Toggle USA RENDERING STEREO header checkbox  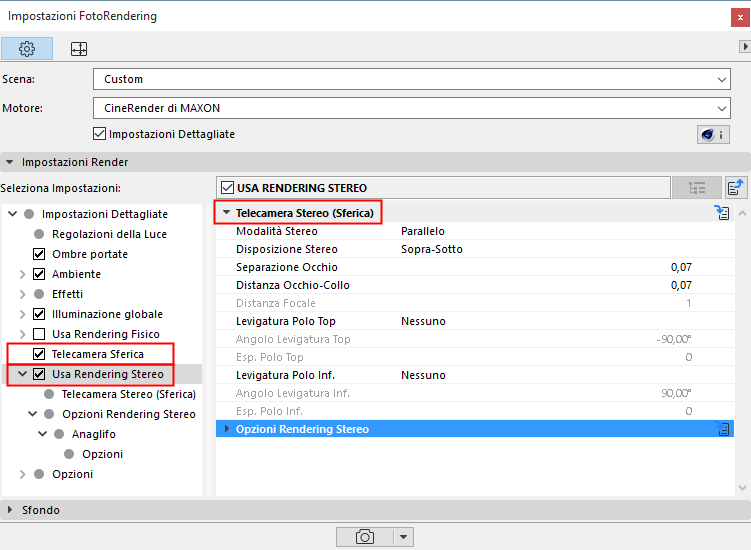click(x=228, y=188)
